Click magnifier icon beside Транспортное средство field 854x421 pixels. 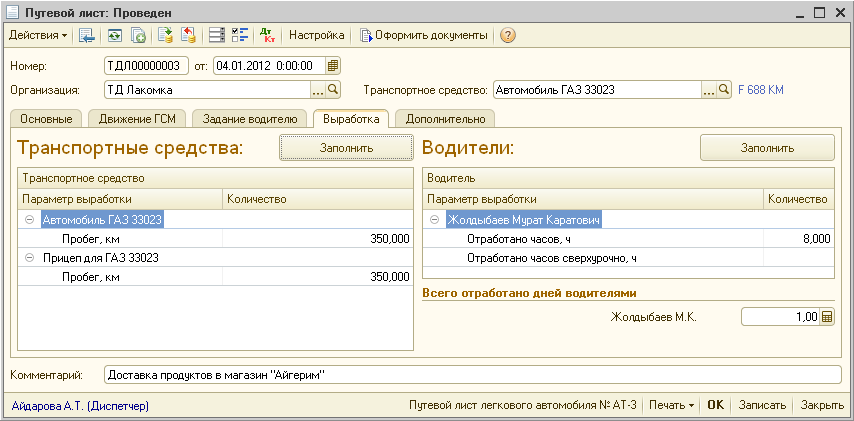(724, 90)
